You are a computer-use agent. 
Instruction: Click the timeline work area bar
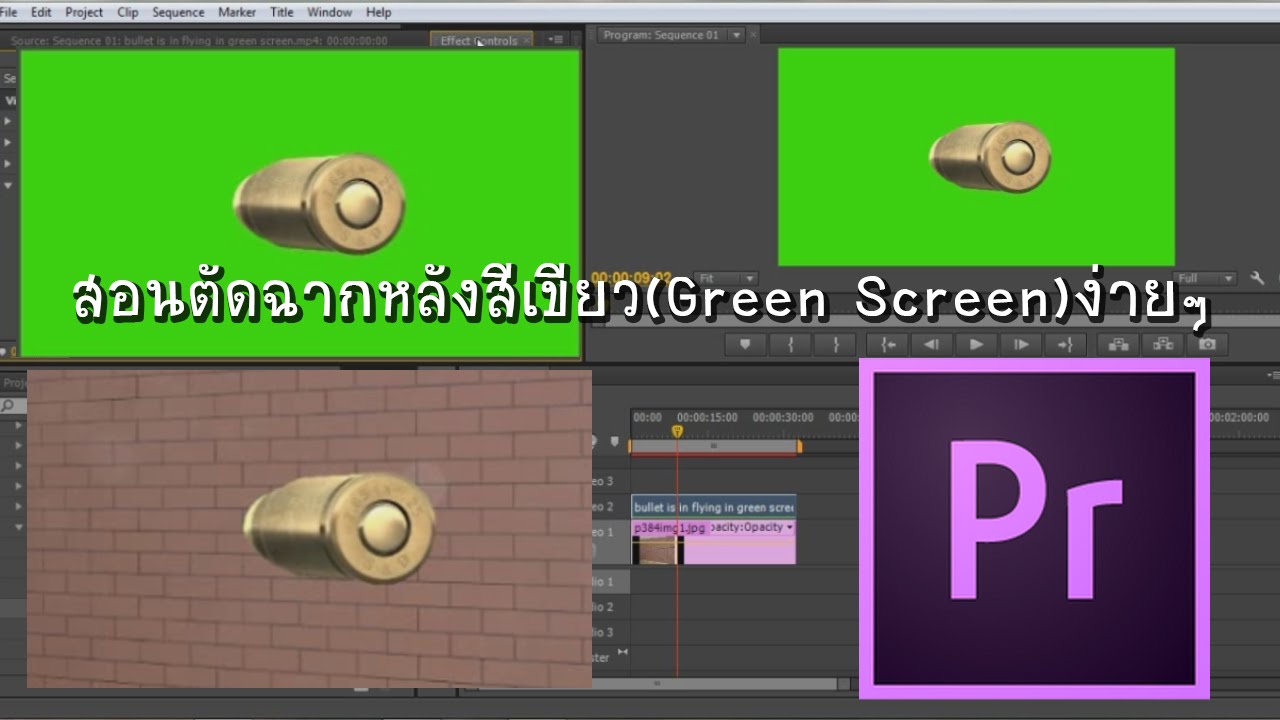(714, 446)
